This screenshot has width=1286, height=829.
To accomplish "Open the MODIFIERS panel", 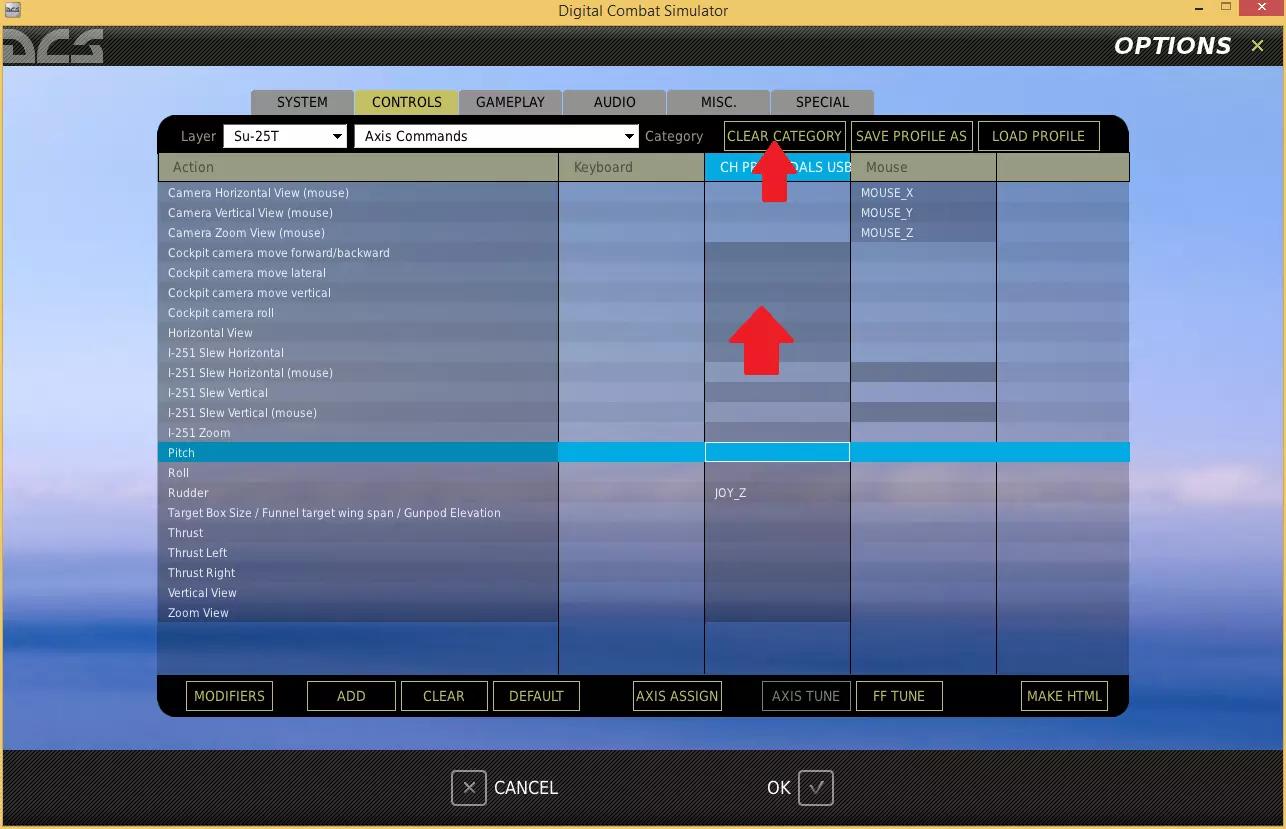I will pos(230,696).
